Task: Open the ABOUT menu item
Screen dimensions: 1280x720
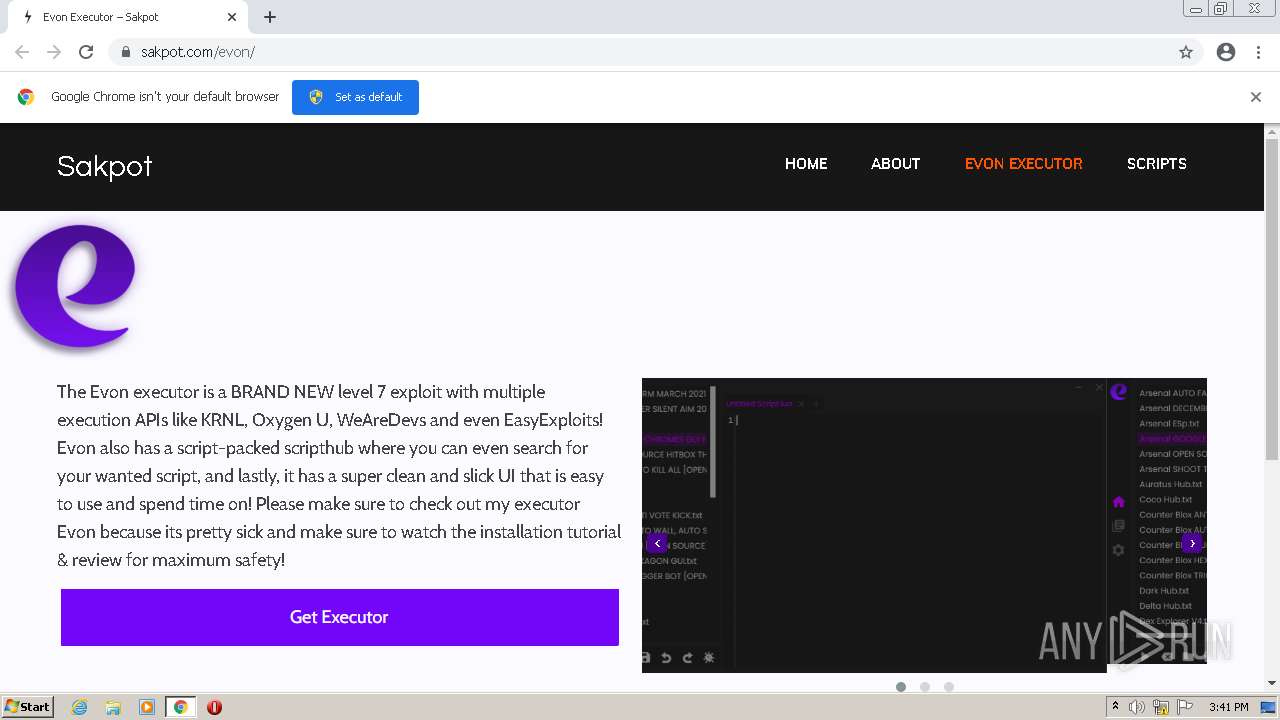Action: point(895,164)
